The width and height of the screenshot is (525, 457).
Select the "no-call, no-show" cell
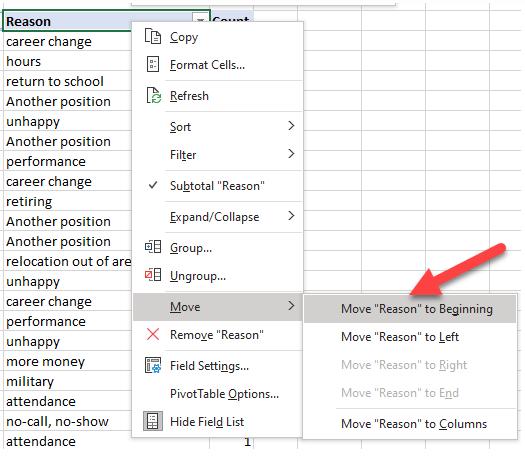pyautogui.click(x=67, y=421)
